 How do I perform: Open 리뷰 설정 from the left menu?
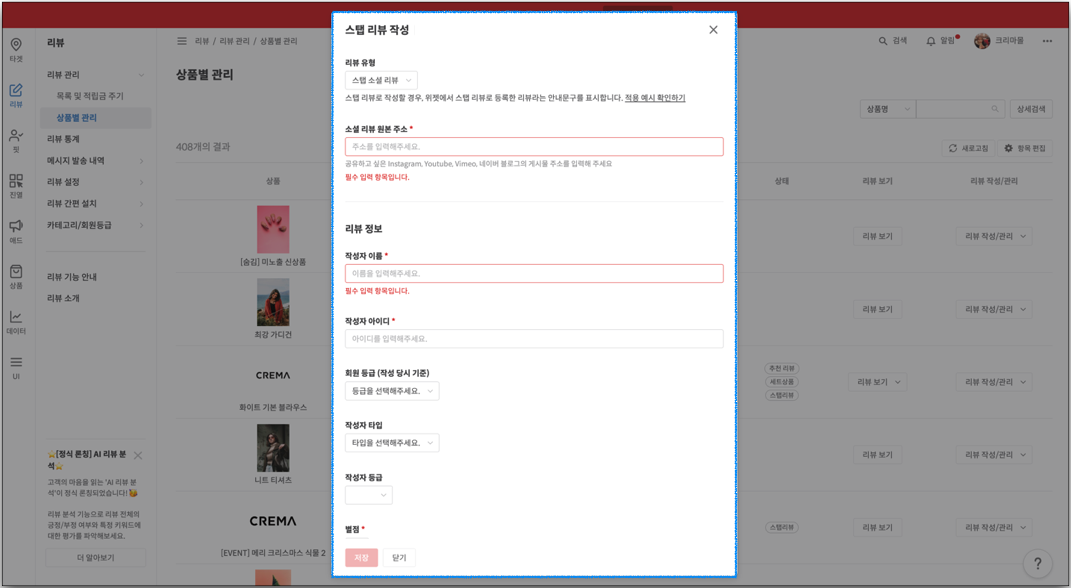click(65, 183)
